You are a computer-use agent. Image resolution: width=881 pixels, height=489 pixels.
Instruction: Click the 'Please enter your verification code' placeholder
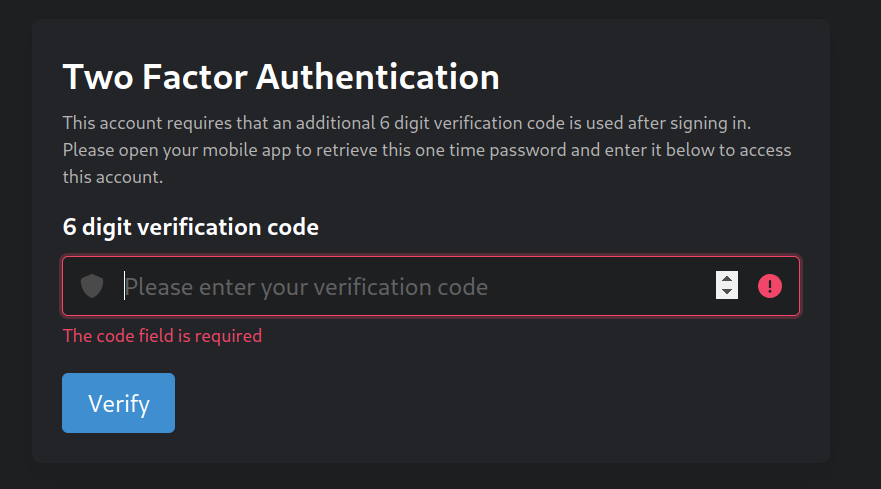click(306, 287)
